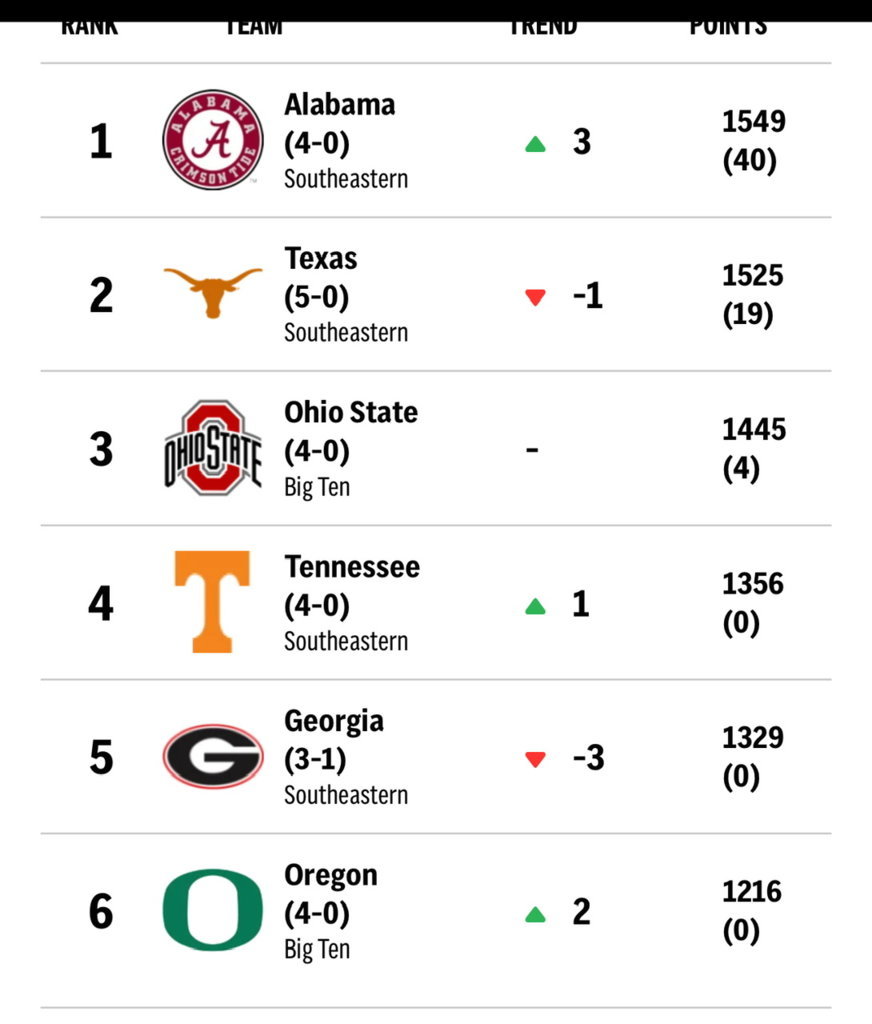
Task: Open the Ohio State team link
Action: 351,413
